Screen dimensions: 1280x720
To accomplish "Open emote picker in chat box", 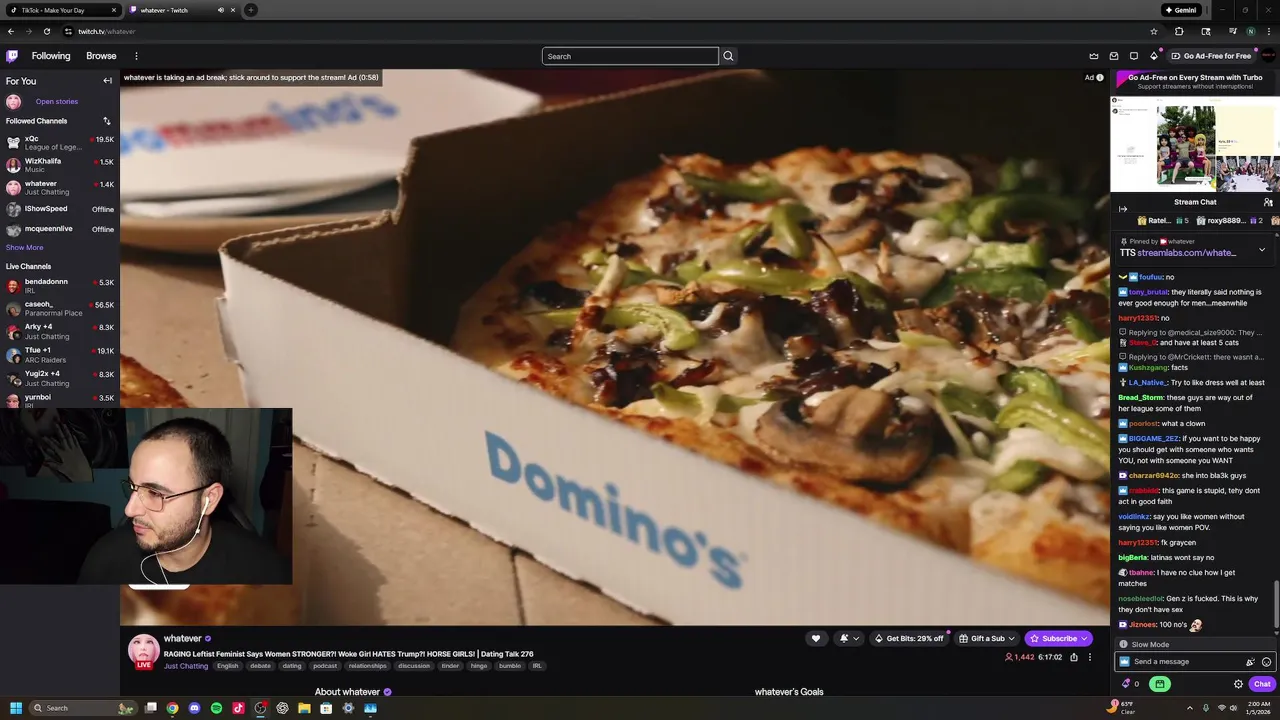I will click(1266, 662).
